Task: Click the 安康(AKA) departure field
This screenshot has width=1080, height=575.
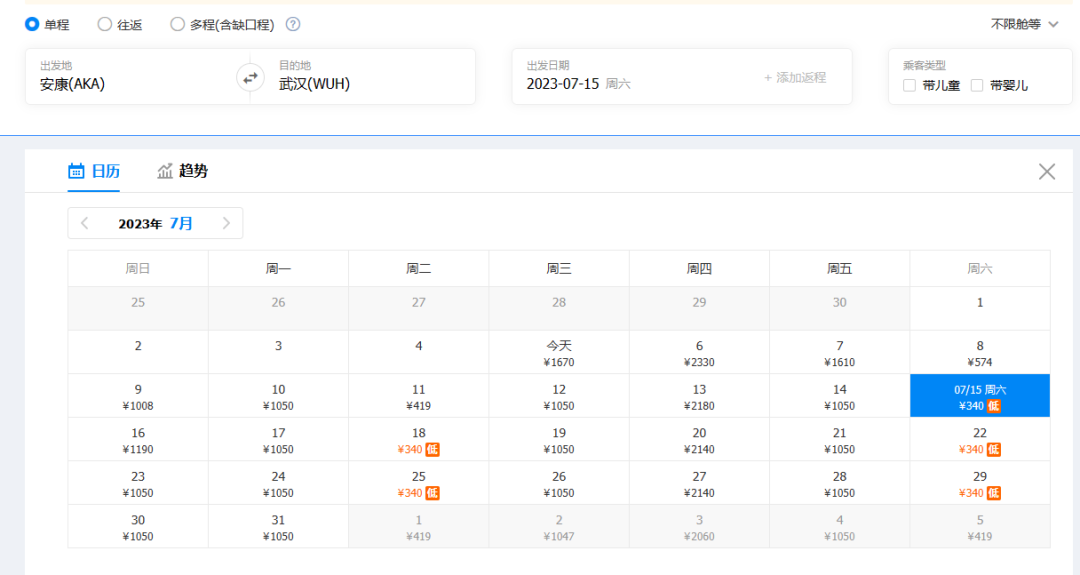Action: coord(130,84)
